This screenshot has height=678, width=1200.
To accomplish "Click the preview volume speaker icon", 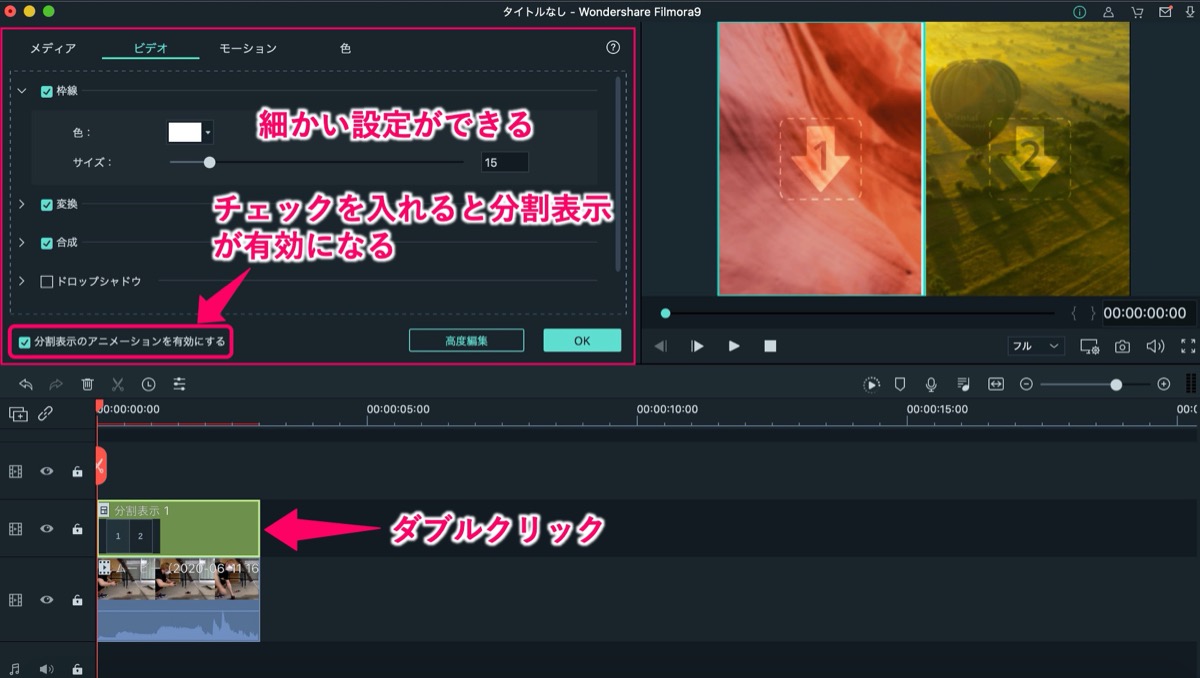I will pos(1155,346).
